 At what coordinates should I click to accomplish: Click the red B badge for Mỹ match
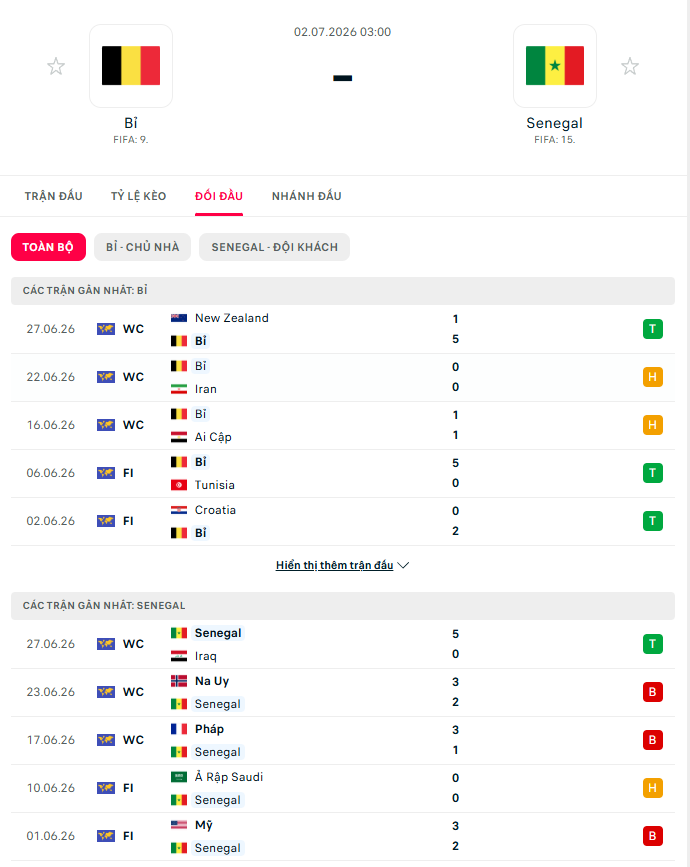tap(652, 836)
